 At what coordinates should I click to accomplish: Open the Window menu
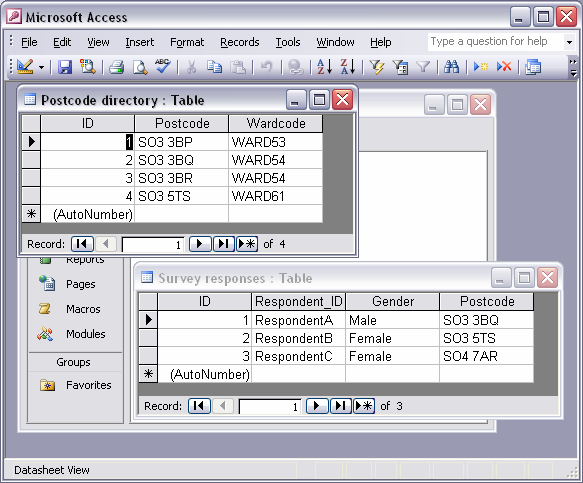coord(335,42)
